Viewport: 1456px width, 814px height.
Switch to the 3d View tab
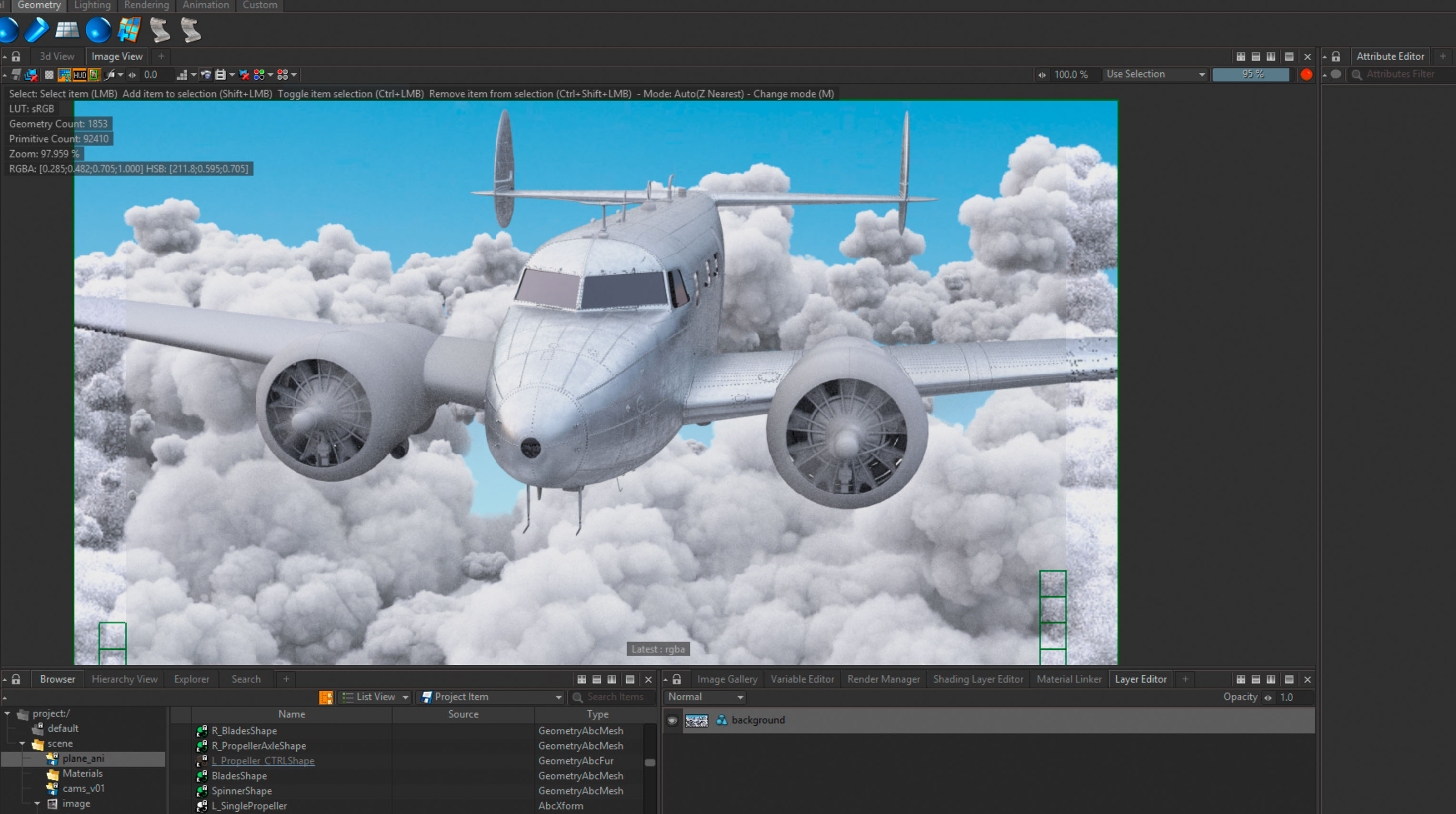(57, 57)
